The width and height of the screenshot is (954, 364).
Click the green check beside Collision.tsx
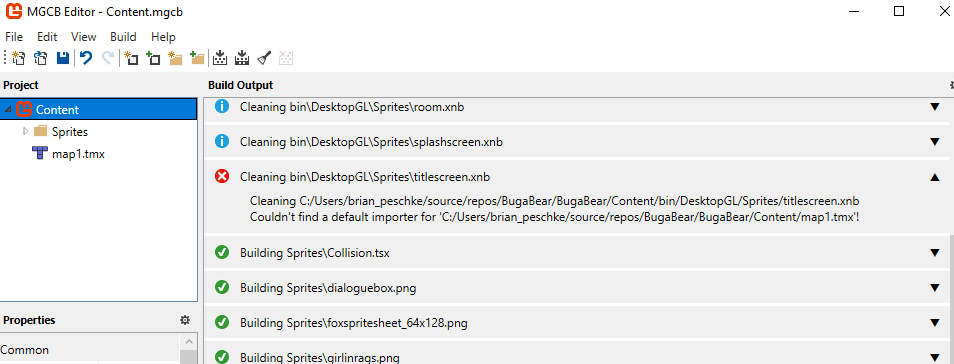[x=222, y=253]
